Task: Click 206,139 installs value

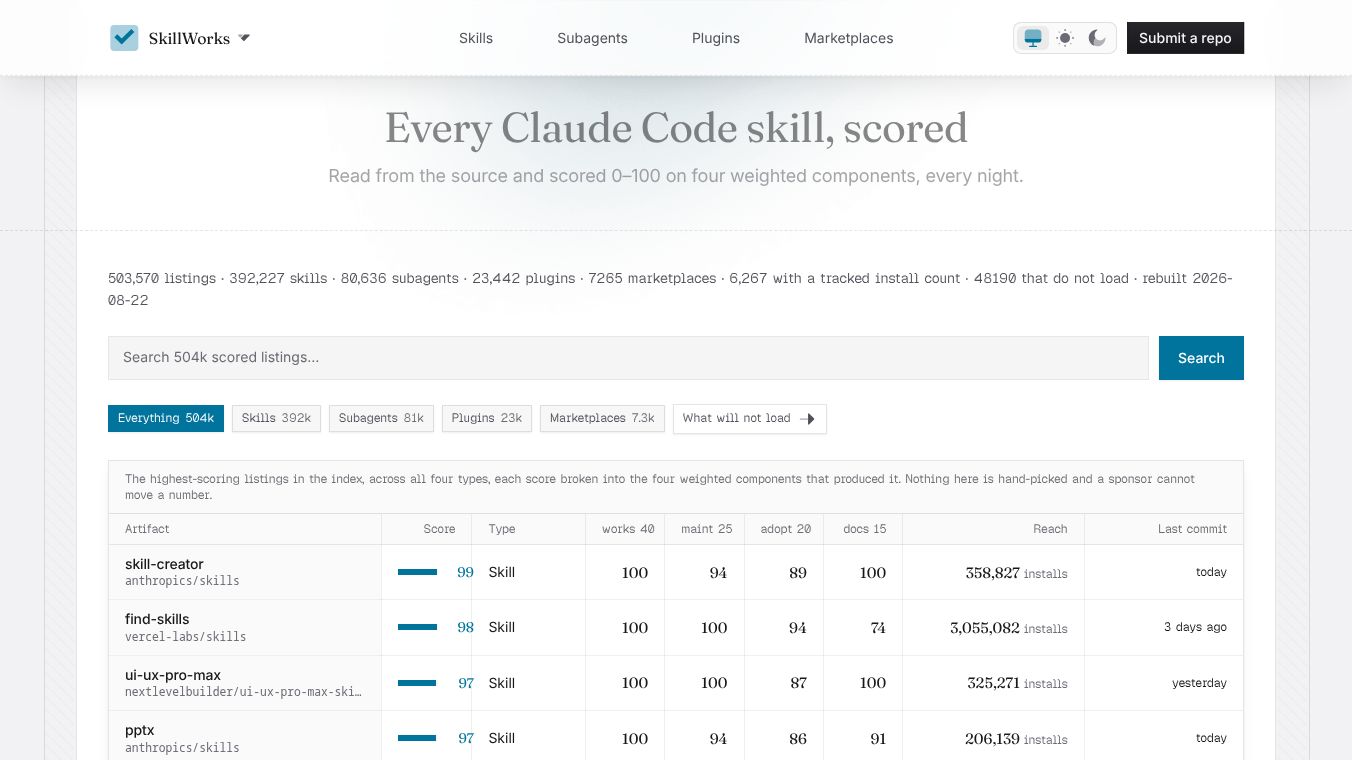Action: click(1016, 739)
